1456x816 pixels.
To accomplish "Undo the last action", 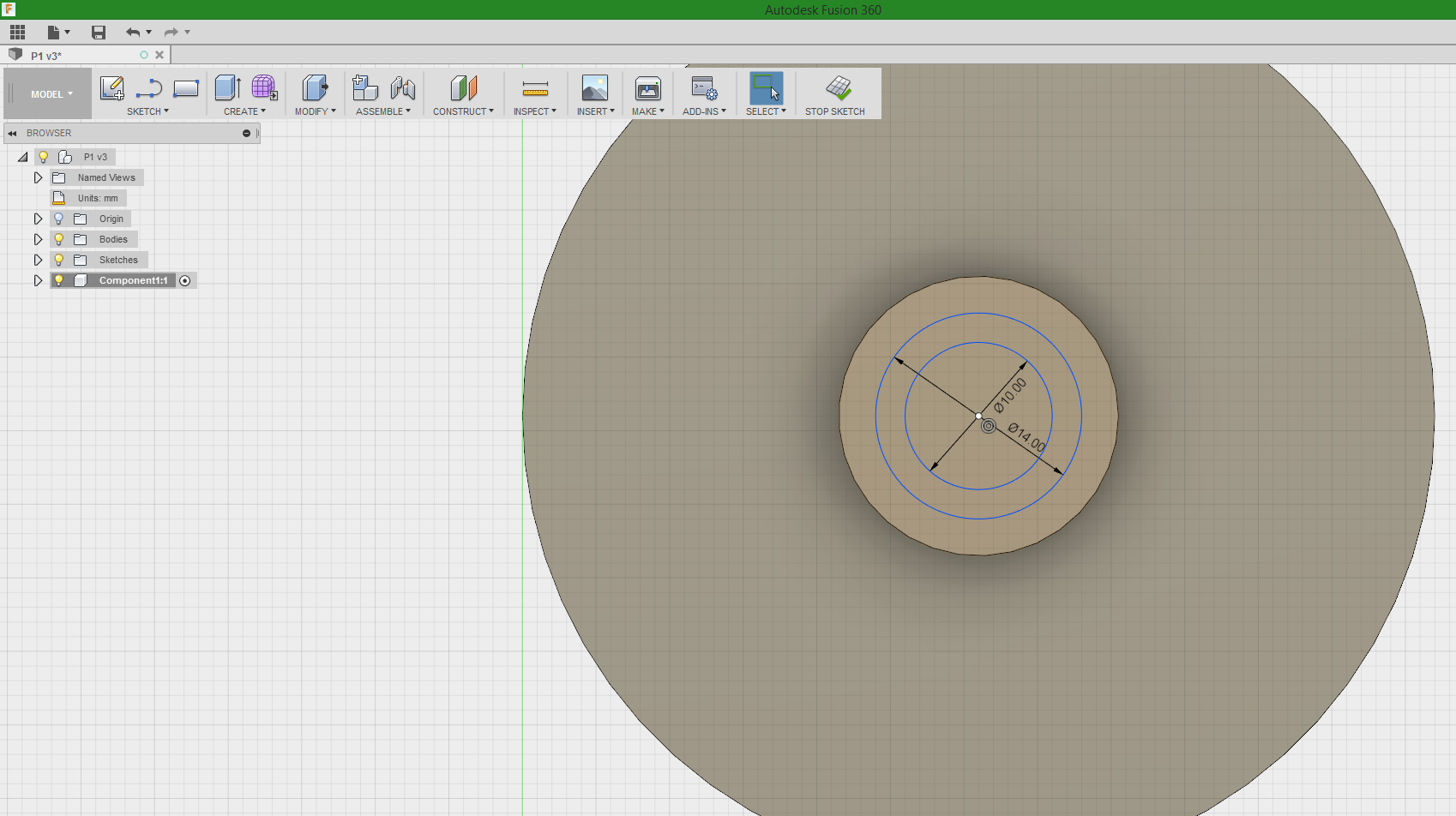I will coord(133,33).
